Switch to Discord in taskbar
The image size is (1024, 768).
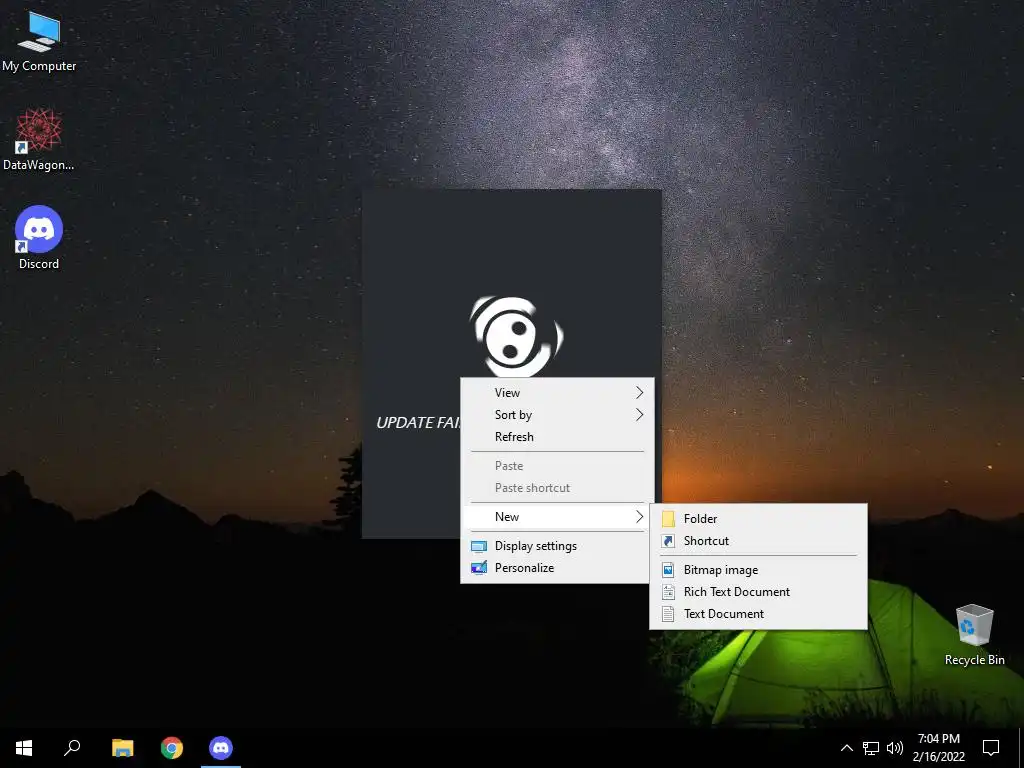(221, 748)
